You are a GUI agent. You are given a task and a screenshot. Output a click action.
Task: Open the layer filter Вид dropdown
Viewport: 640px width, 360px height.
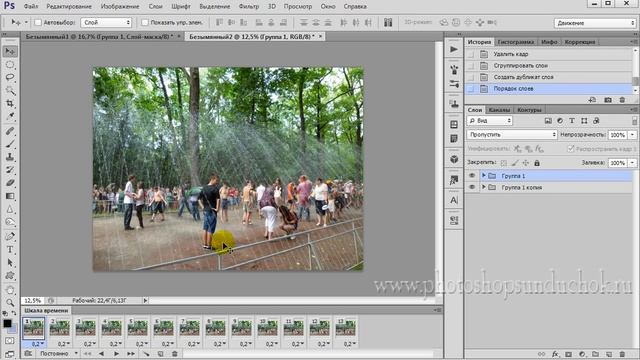(x=490, y=121)
